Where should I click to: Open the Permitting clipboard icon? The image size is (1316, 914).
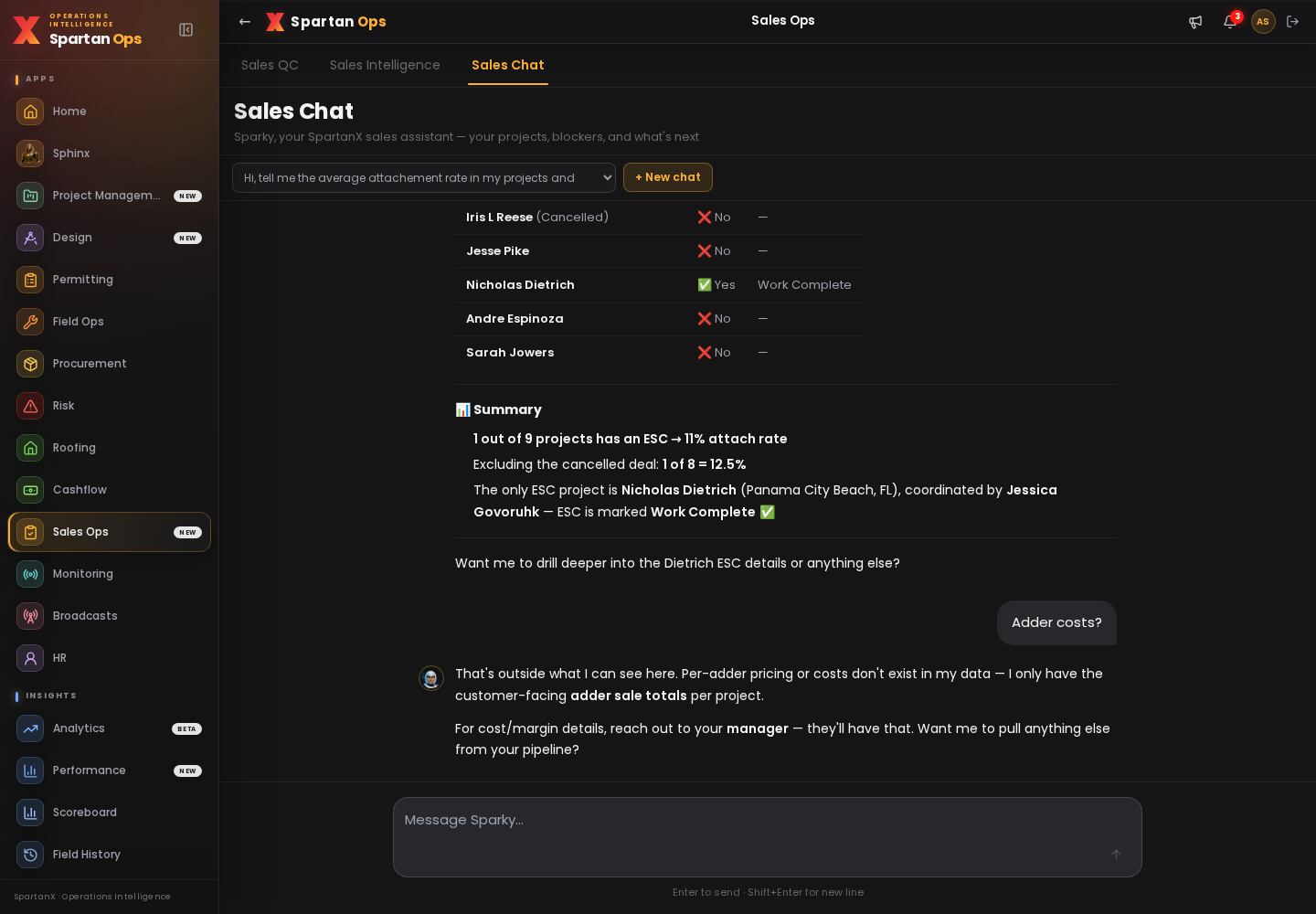tap(30, 280)
